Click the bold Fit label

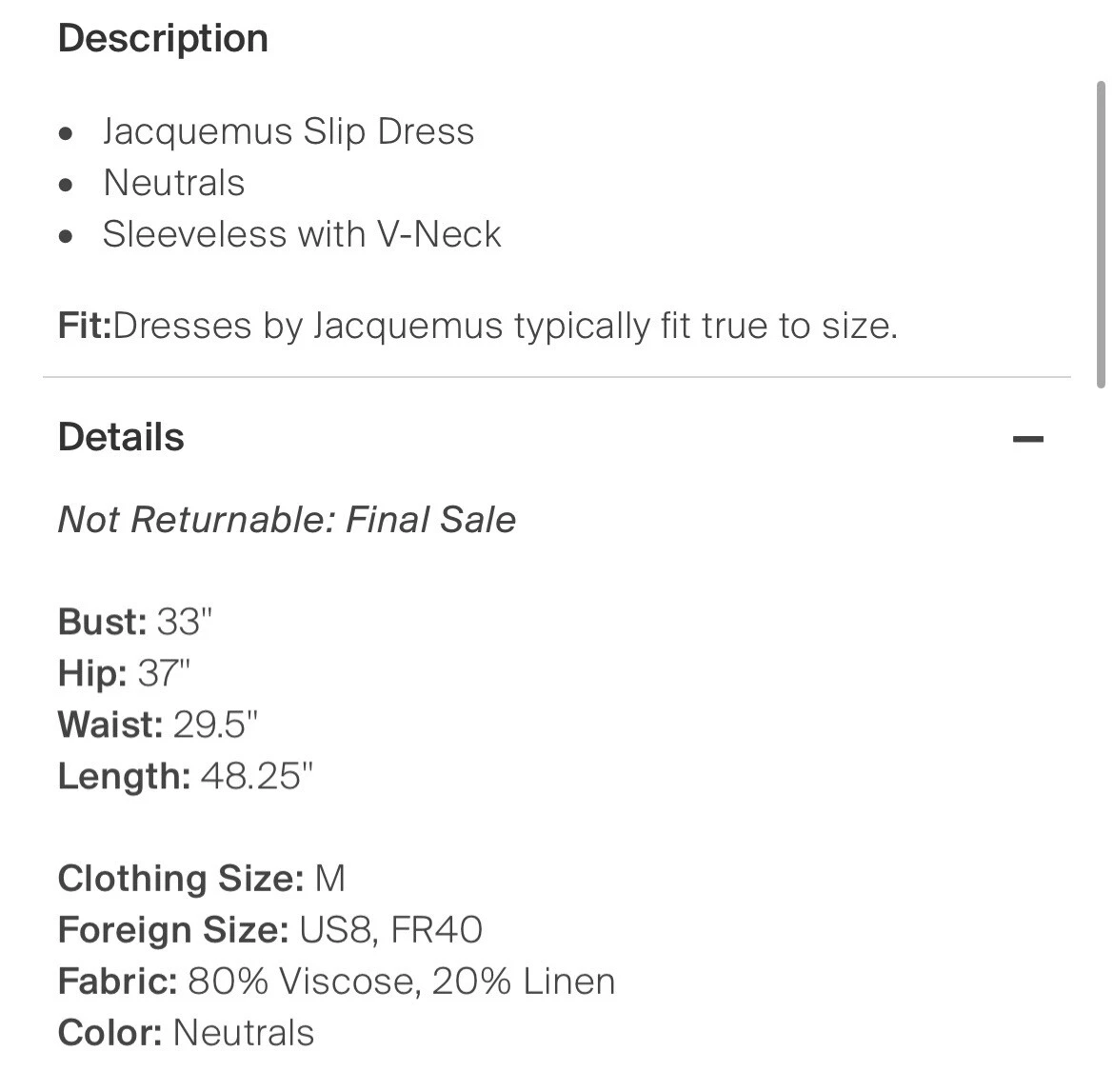pos(85,326)
